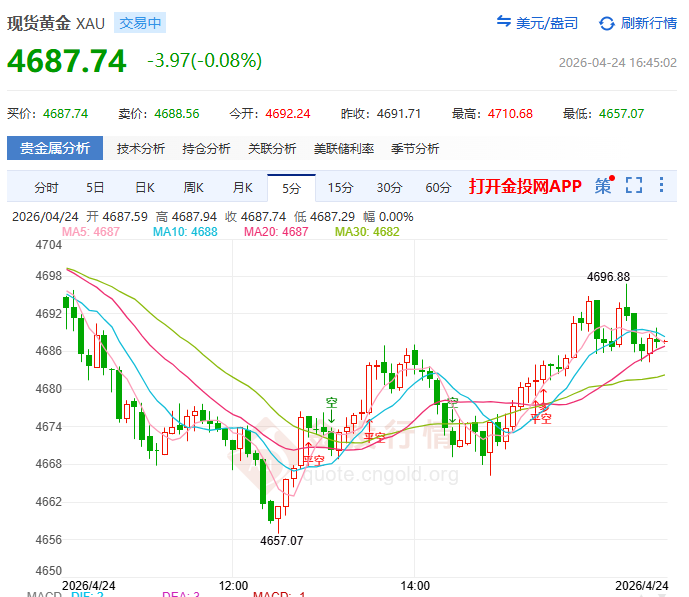The width and height of the screenshot is (689, 597).
Task: Click the 4704 price axis label
Action: click(49, 245)
